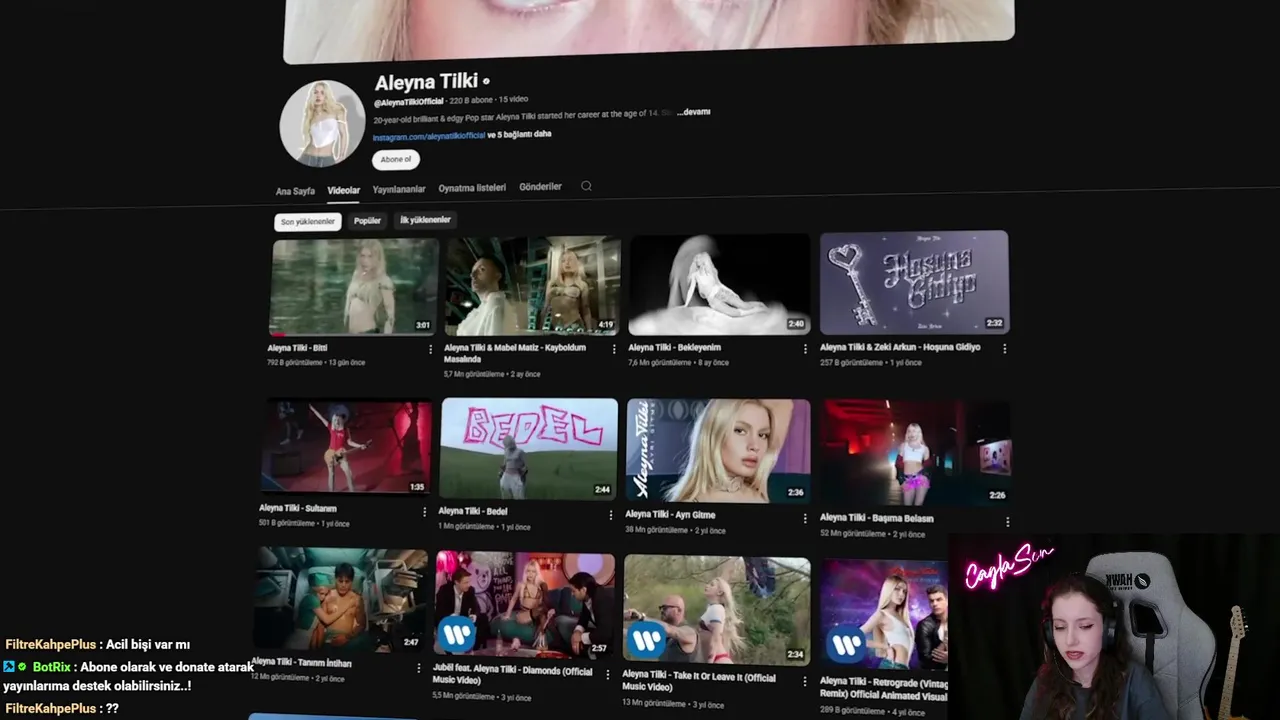Open options menu for Take It Or Leave It
The image size is (1280, 720).
tap(805, 681)
